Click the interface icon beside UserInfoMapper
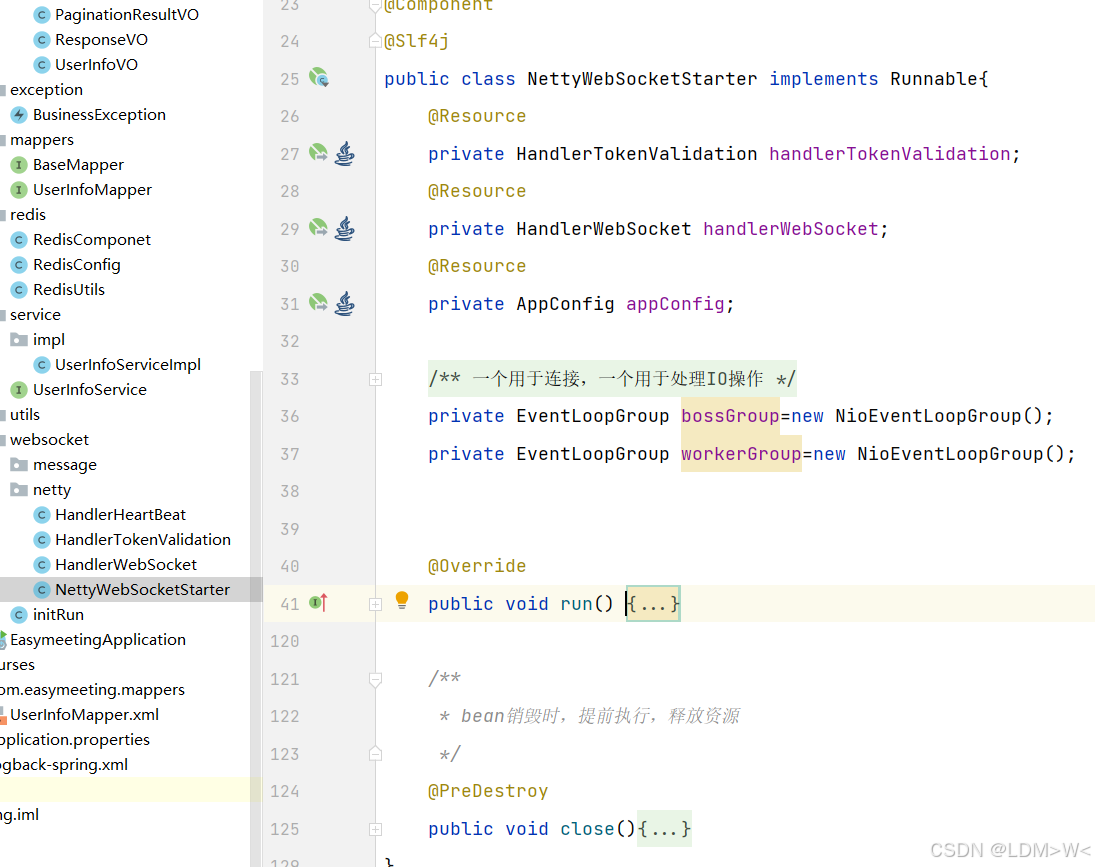The image size is (1095, 867). point(20,190)
